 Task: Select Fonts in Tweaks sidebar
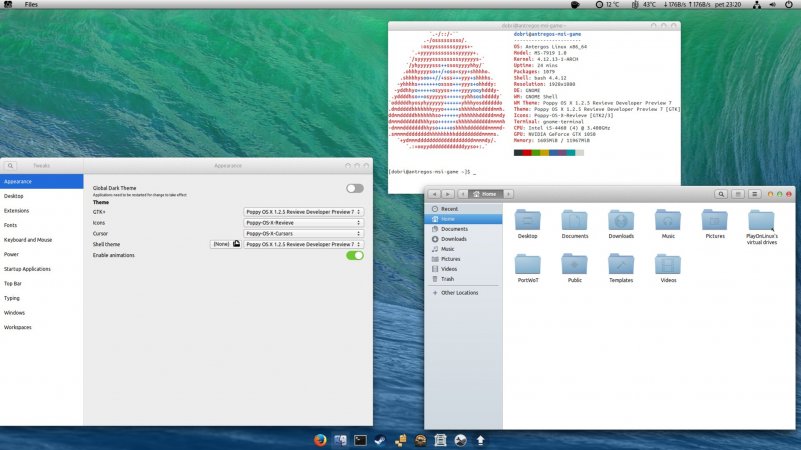point(41,225)
